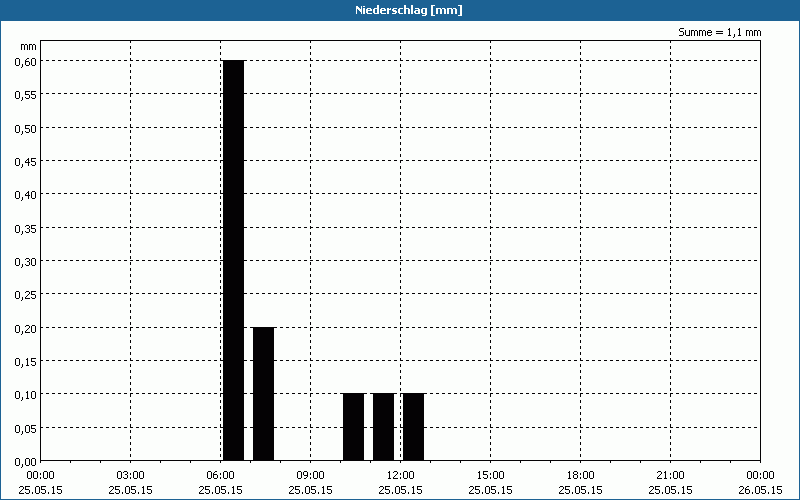The image size is (800, 500).
Task: Click the 12:00 time axis label
Action: coord(401,476)
